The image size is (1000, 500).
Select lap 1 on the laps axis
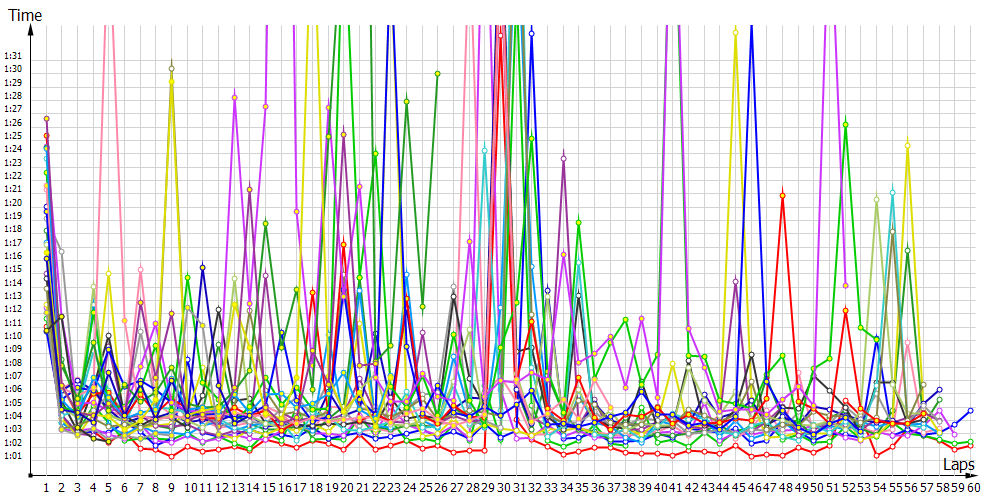pos(46,488)
